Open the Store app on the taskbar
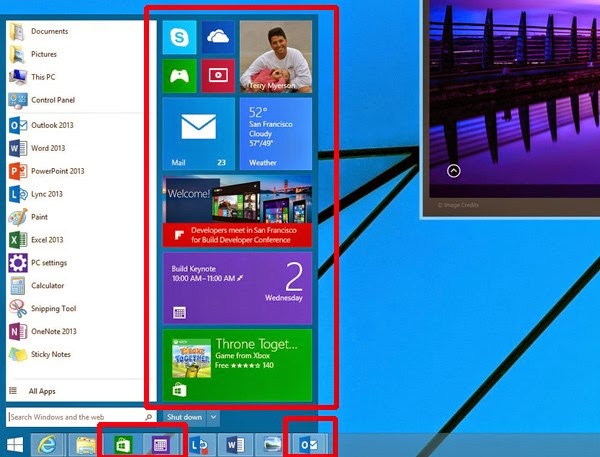The width and height of the screenshot is (600, 457). (x=123, y=445)
